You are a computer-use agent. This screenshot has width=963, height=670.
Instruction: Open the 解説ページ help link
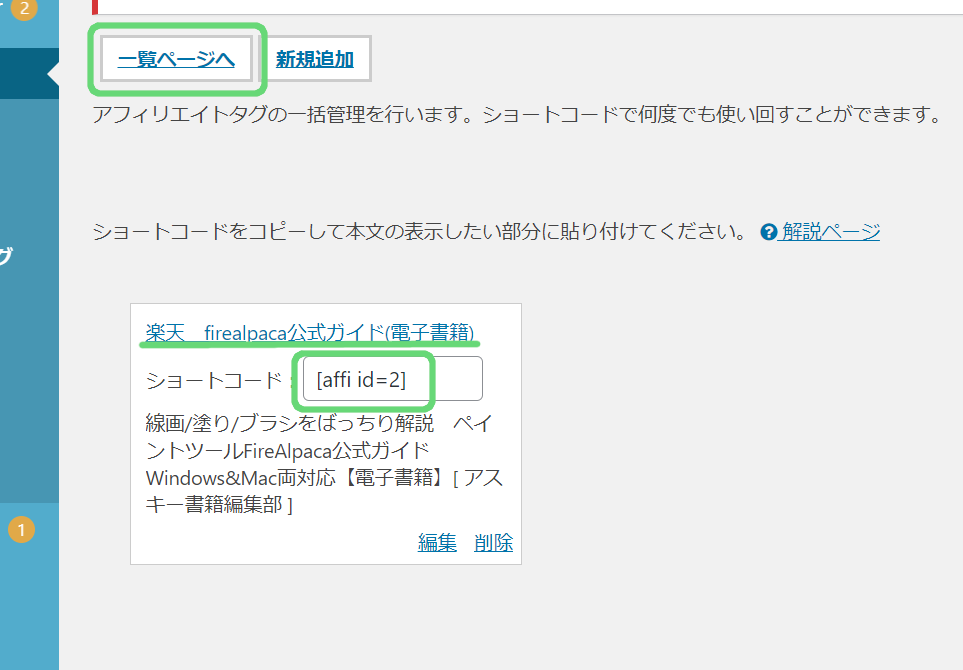click(x=830, y=232)
